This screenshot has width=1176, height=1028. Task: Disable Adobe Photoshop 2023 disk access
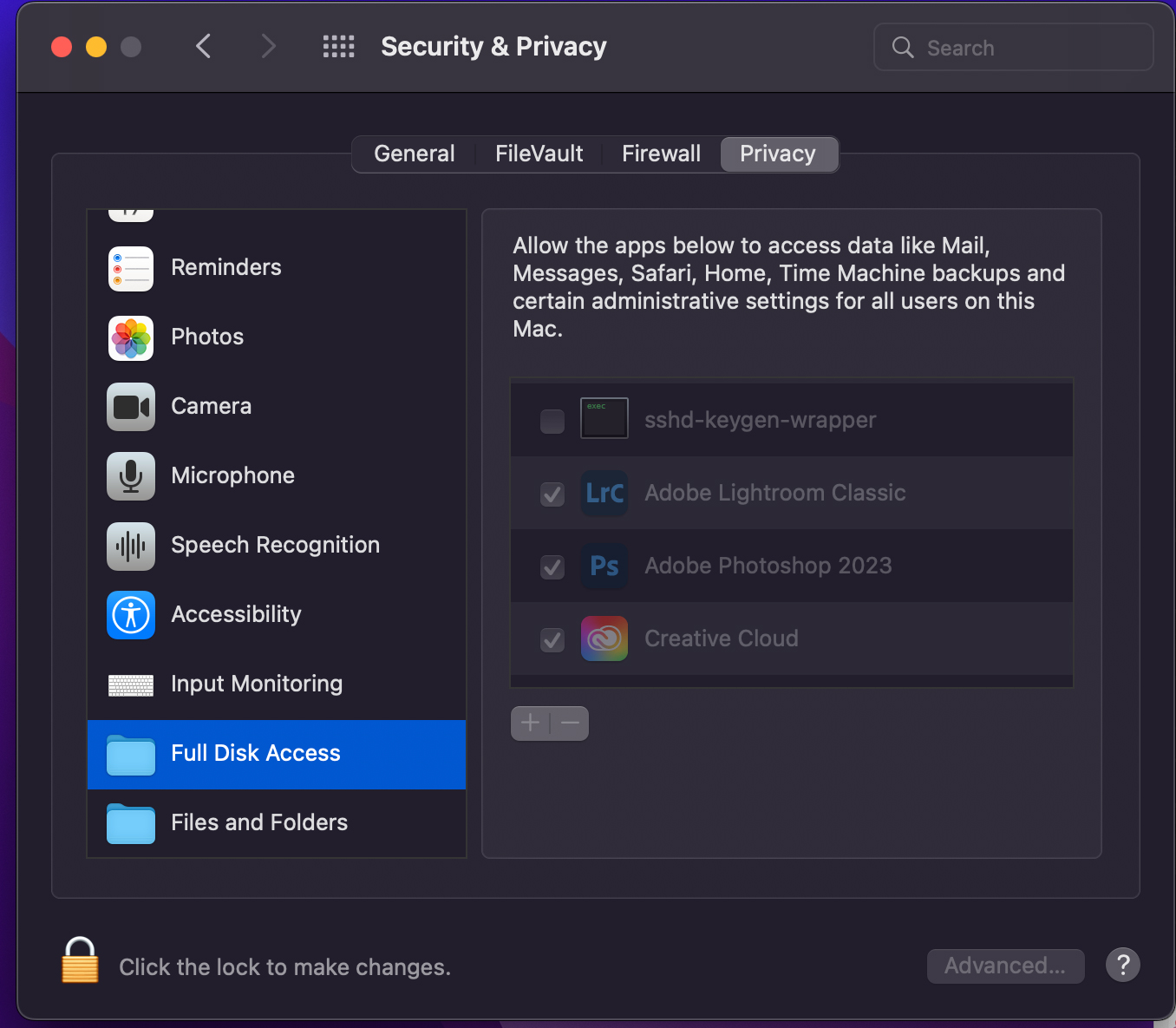[552, 566]
